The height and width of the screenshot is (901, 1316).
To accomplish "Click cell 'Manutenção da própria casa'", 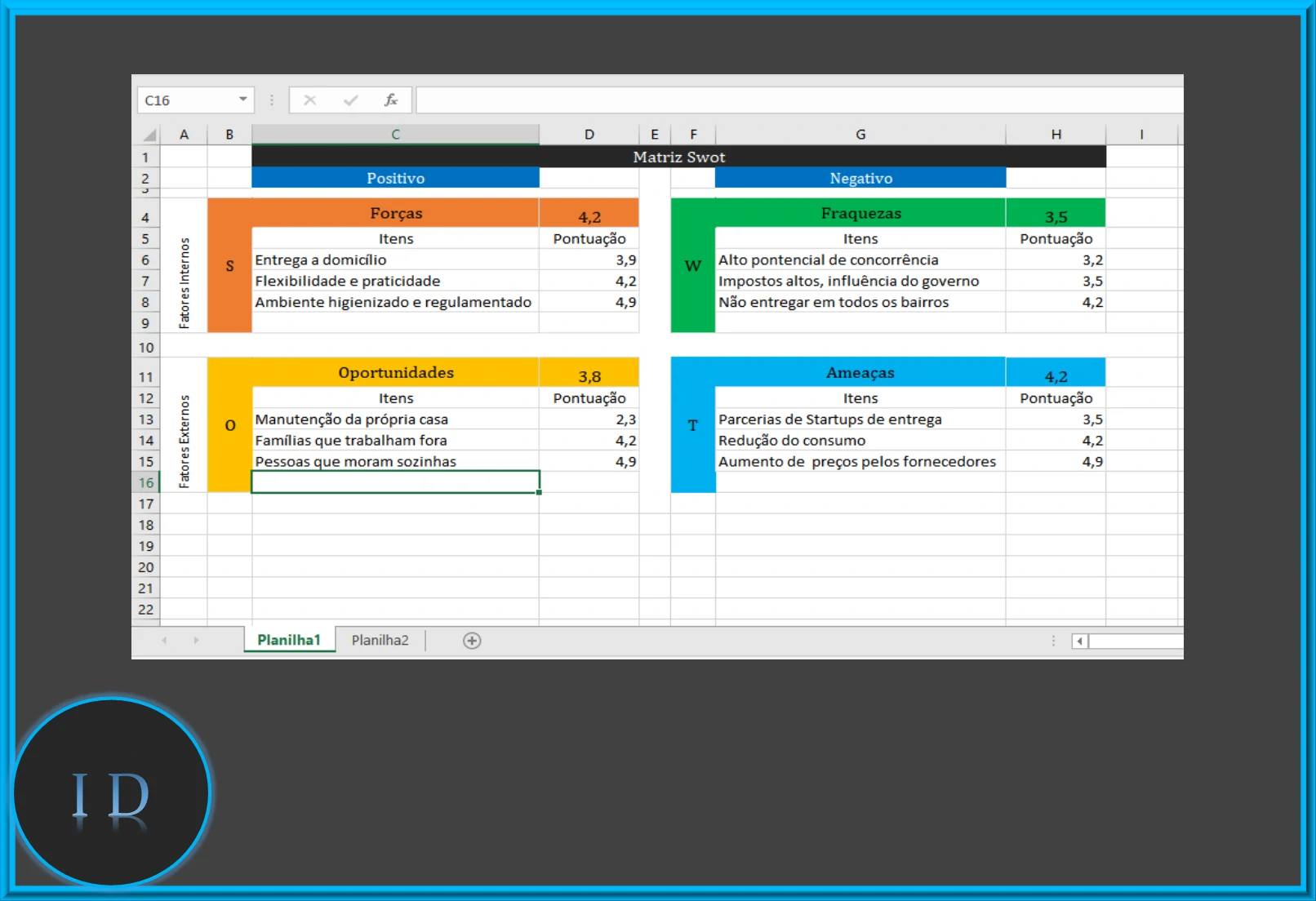I will click(395, 419).
